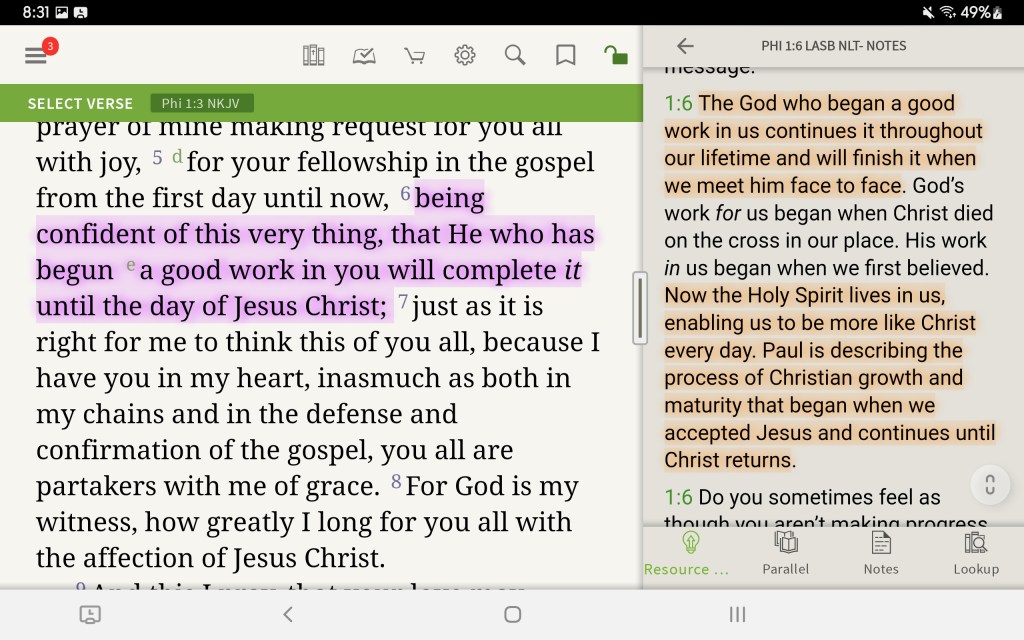Open the Library bookshelf icon
Image resolution: width=1024 pixels, height=640 pixels.
click(314, 55)
